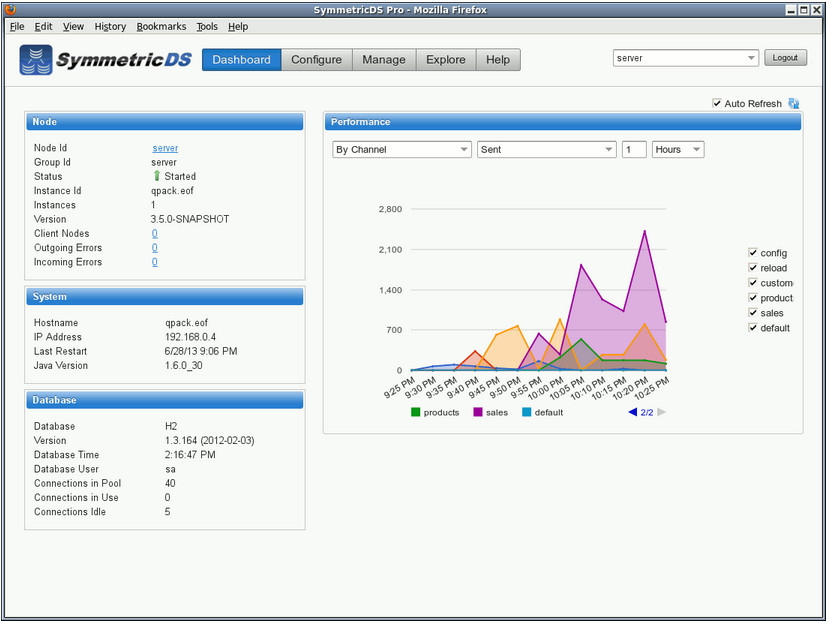Uncheck the reload channel checkbox

pos(753,268)
